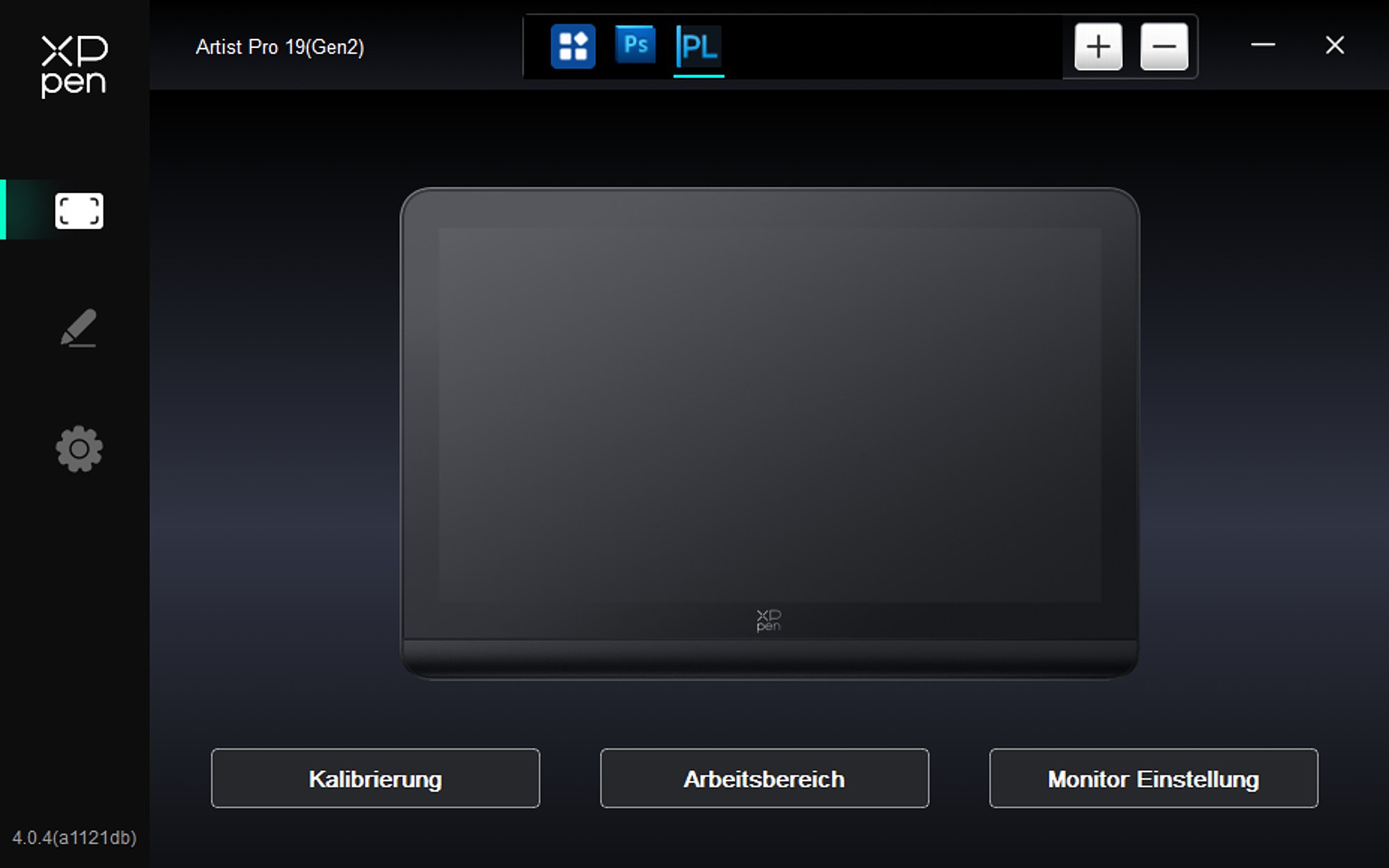Open the display work area sidebar tab

[78, 210]
